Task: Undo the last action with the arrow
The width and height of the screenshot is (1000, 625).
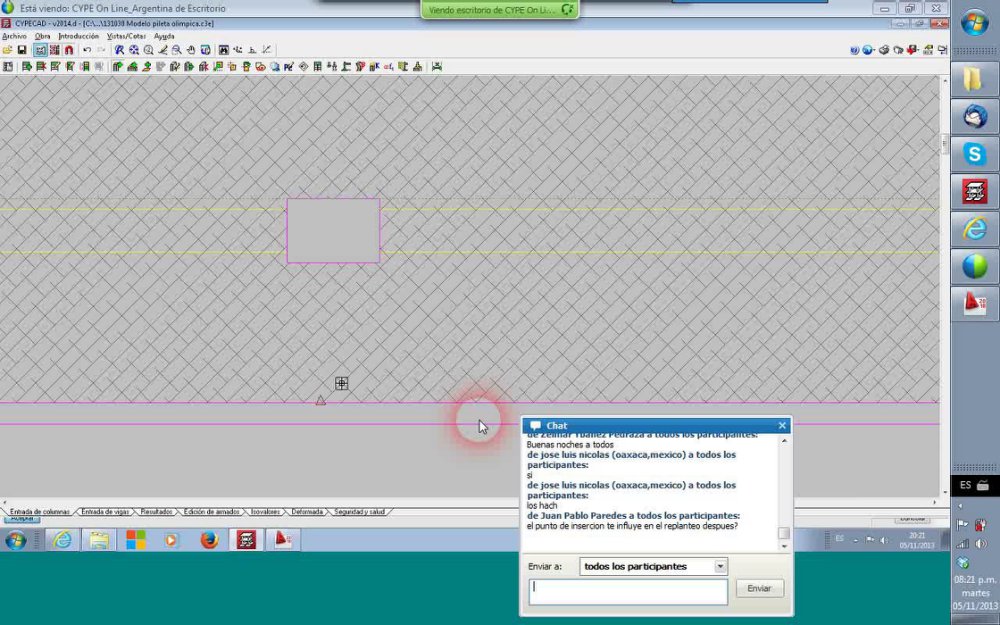Action: click(x=87, y=50)
